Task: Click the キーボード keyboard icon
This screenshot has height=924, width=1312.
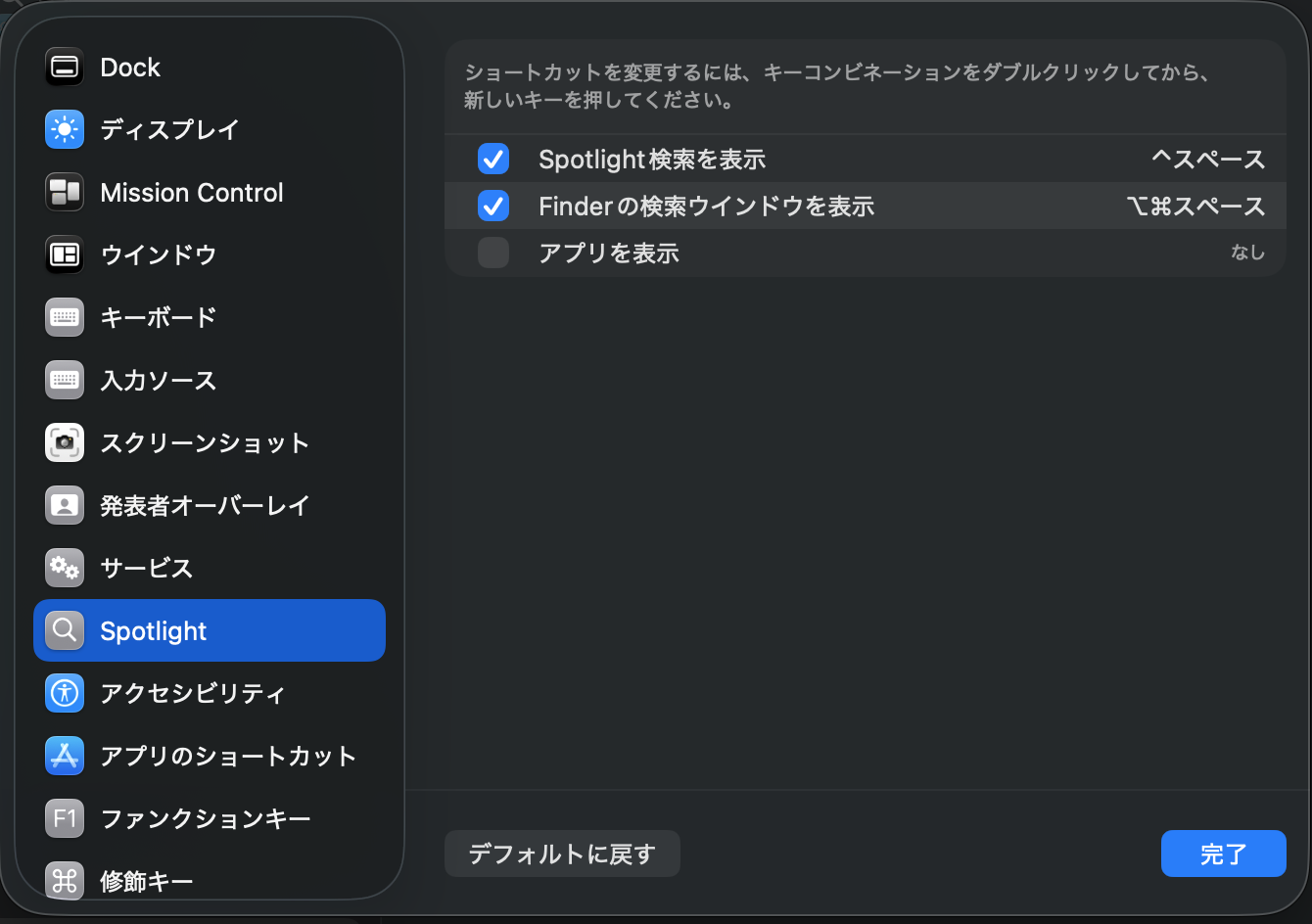Action: [x=65, y=317]
